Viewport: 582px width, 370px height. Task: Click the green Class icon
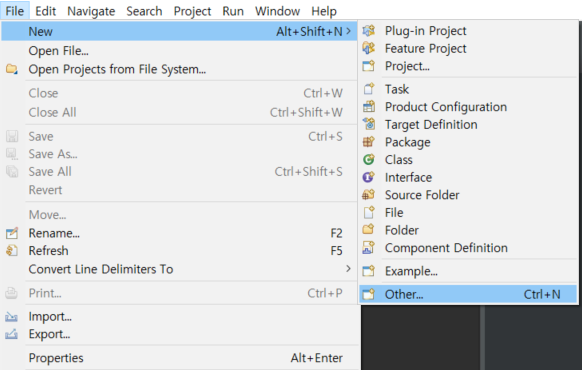tap(369, 160)
